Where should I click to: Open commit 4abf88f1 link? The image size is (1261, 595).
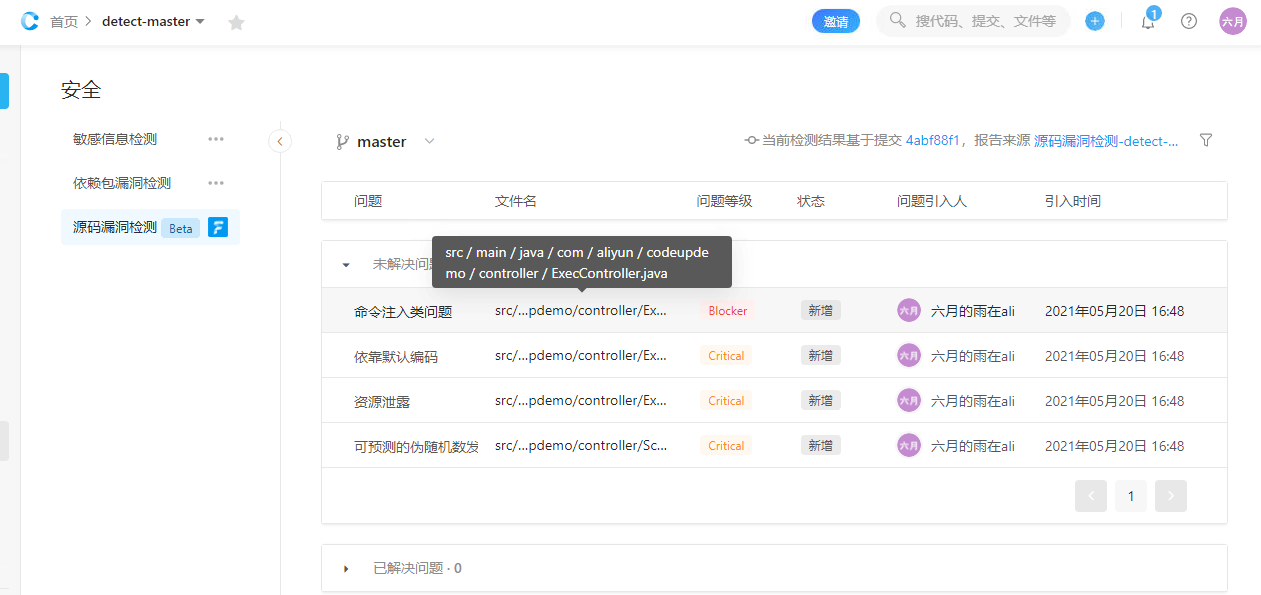pyautogui.click(x=933, y=141)
